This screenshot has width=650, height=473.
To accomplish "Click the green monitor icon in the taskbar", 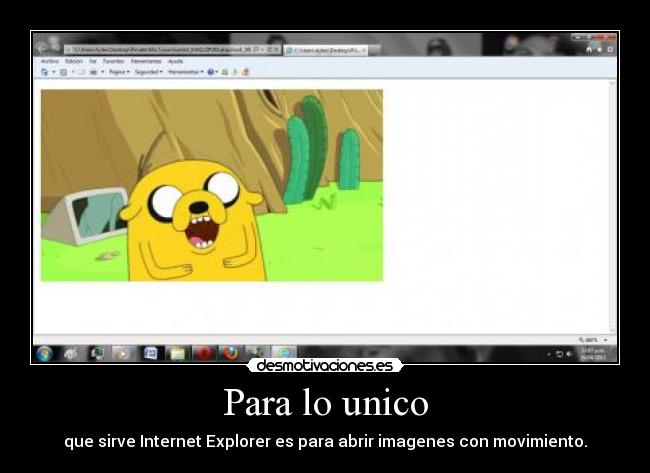I will [x=97, y=354].
